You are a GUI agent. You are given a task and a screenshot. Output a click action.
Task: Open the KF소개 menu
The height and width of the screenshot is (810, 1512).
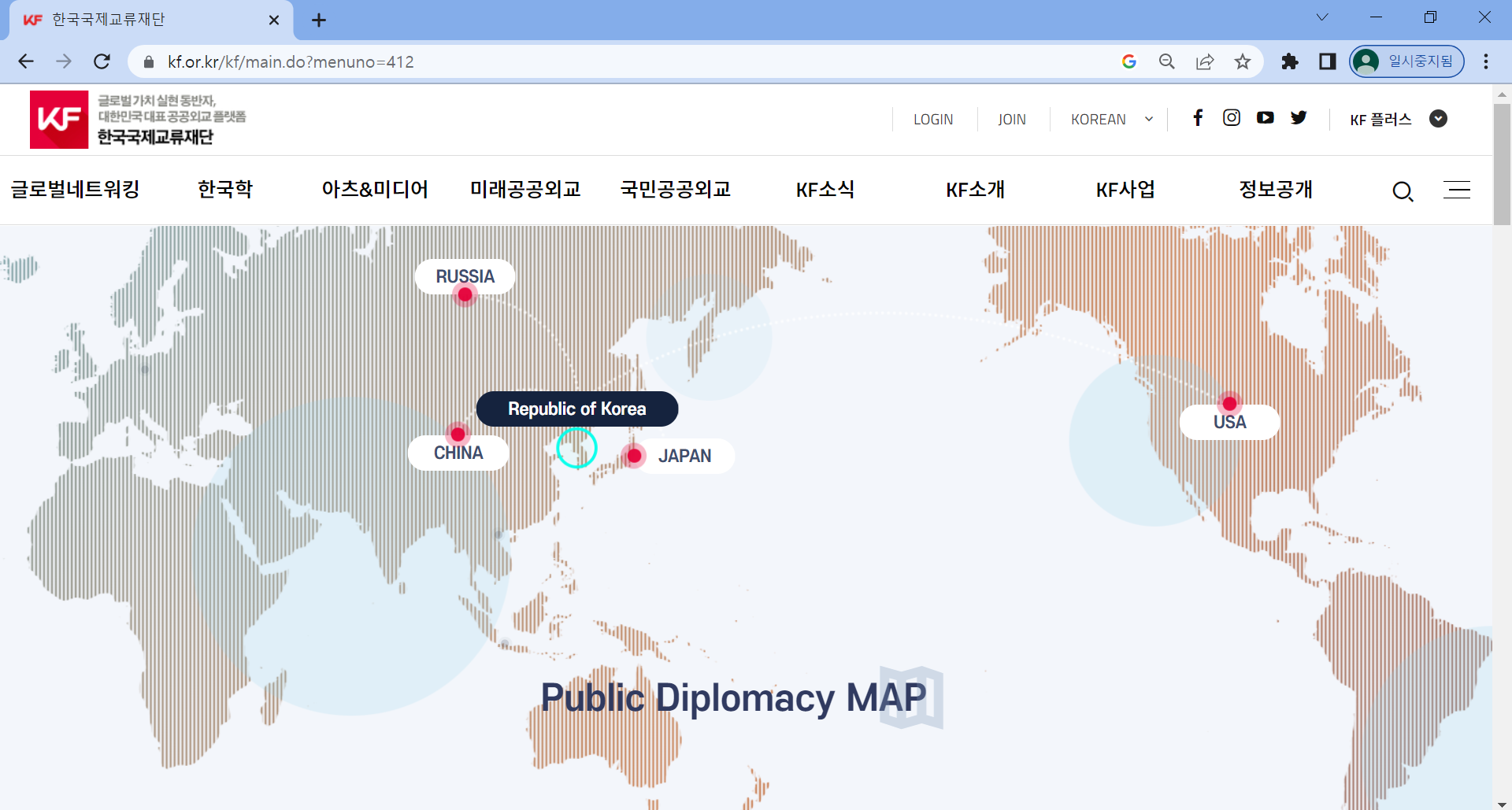point(975,190)
